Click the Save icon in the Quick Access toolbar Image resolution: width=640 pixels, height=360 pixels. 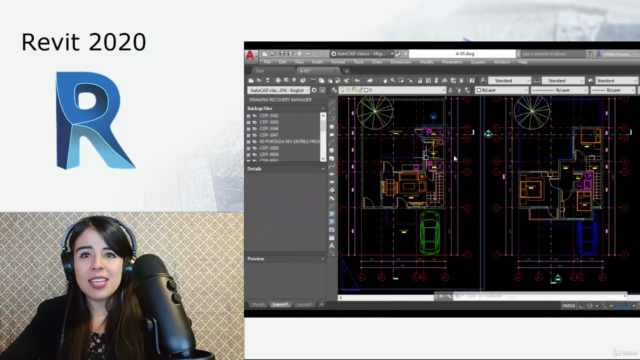tap(282, 54)
